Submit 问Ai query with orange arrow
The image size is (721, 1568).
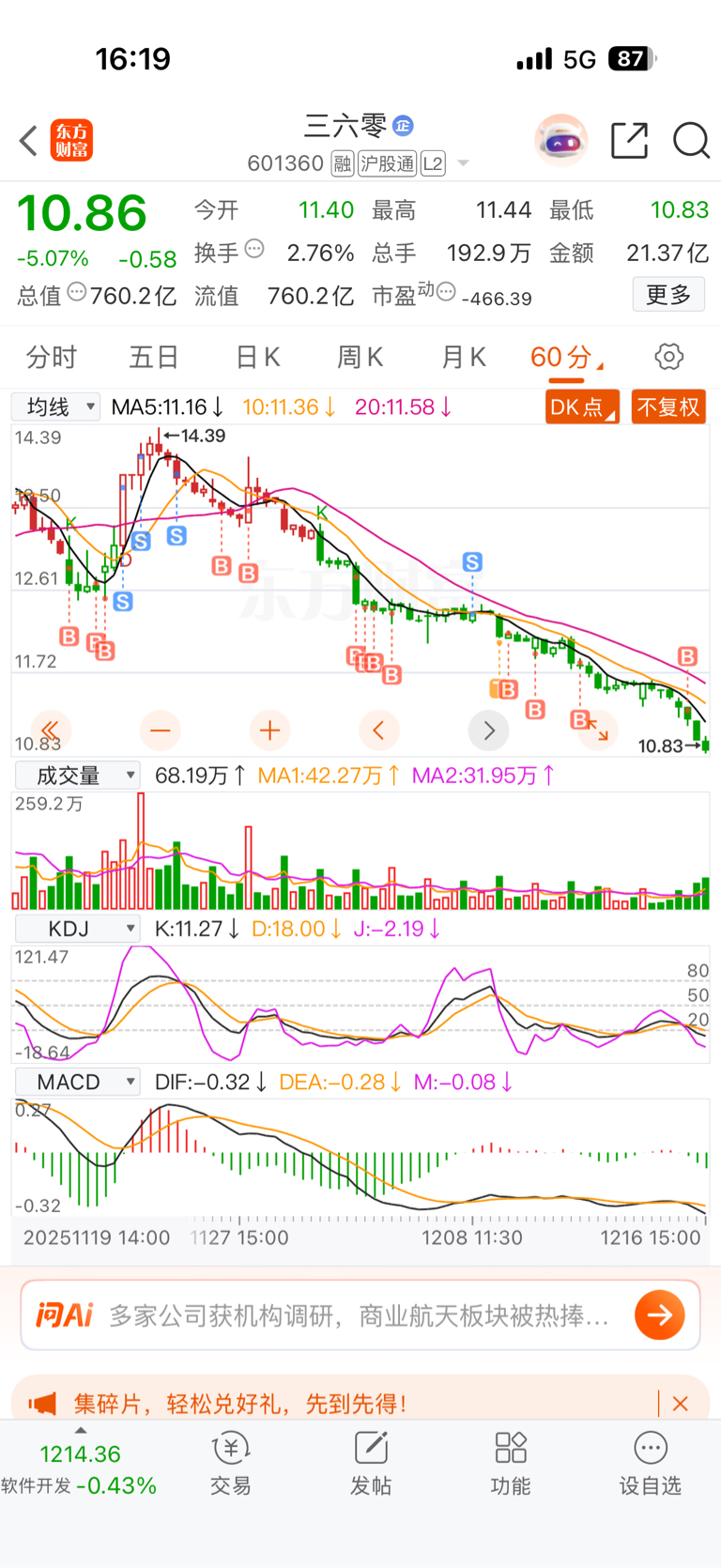click(x=659, y=1314)
